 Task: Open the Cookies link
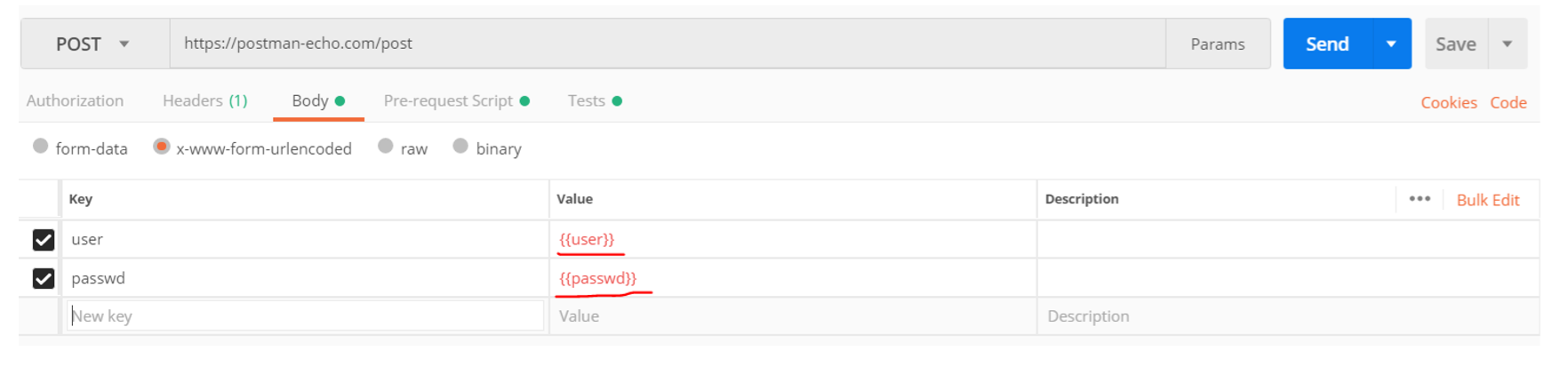pos(1448,103)
